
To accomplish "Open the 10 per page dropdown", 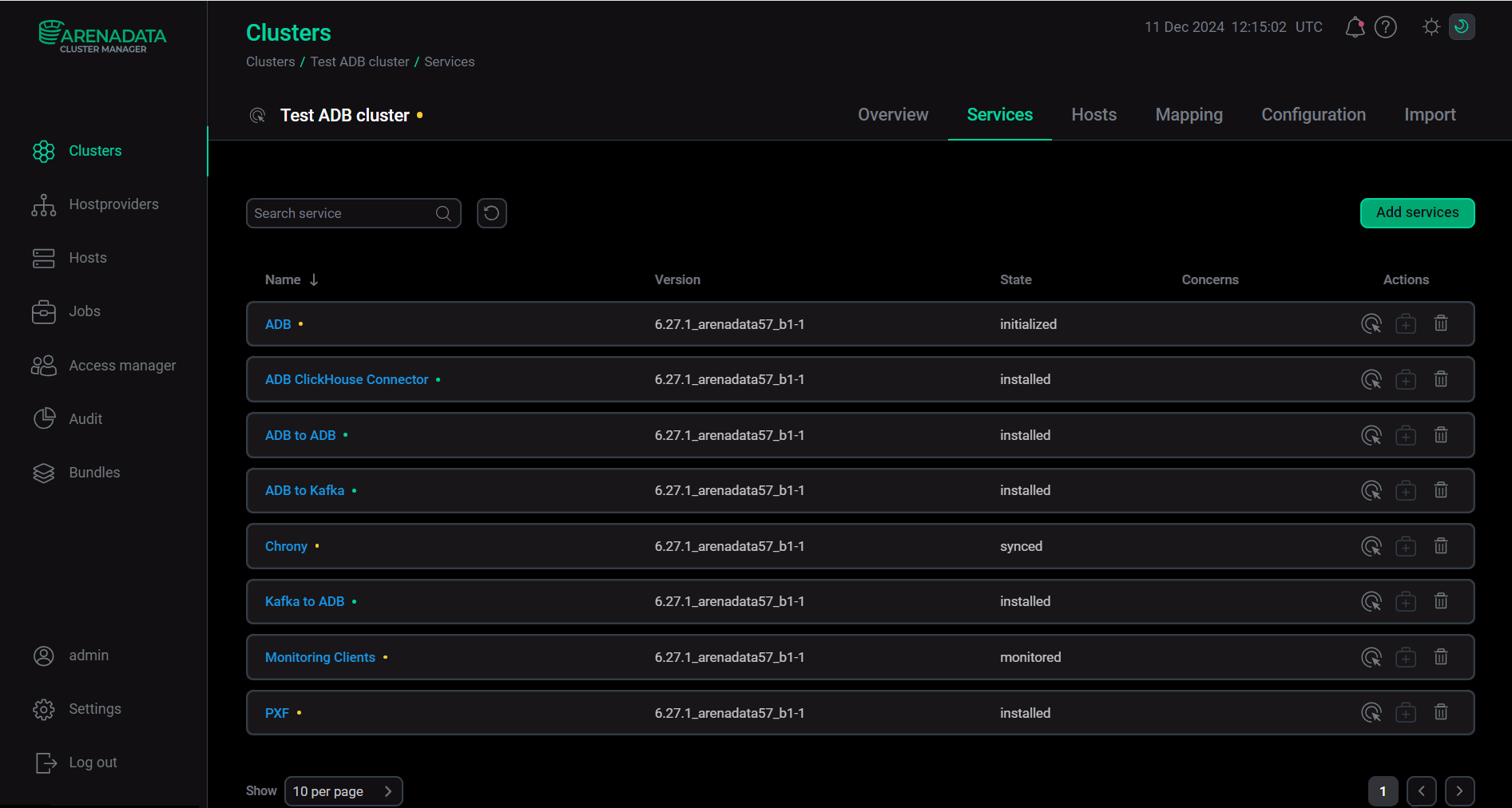I will pyautogui.click(x=343, y=791).
